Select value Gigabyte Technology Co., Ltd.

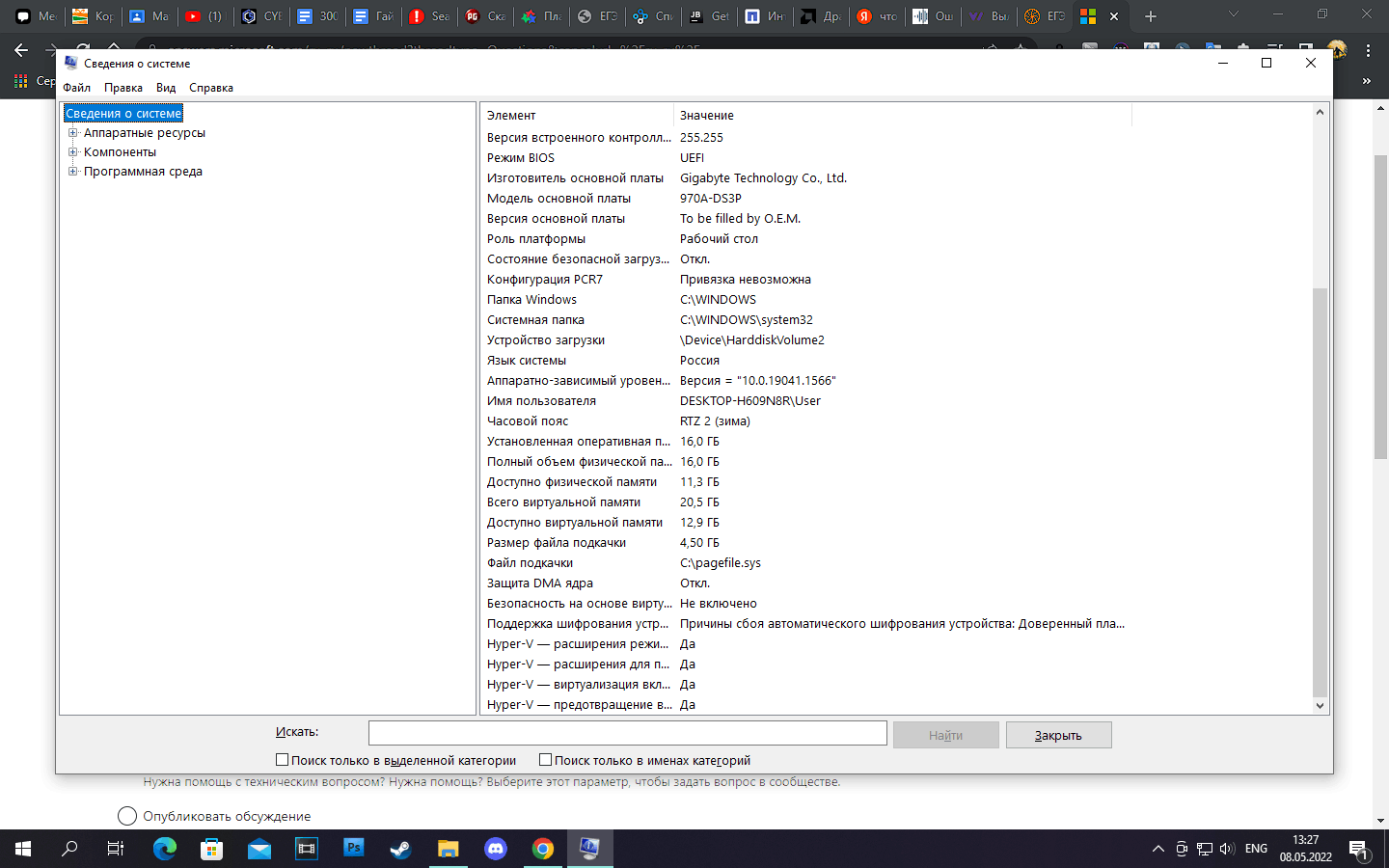point(763,178)
